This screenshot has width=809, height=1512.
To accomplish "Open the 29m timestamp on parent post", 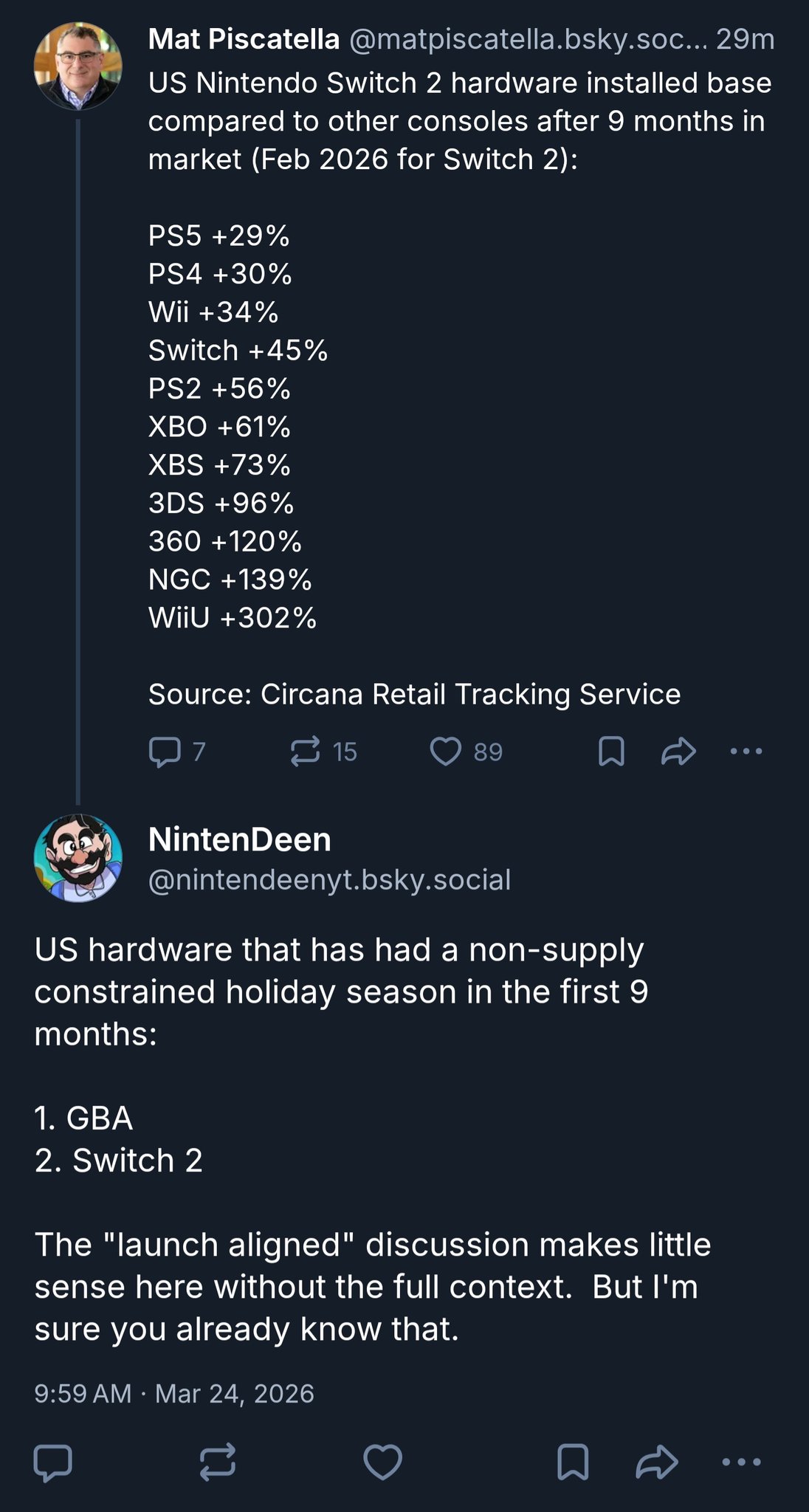I will point(745,39).
